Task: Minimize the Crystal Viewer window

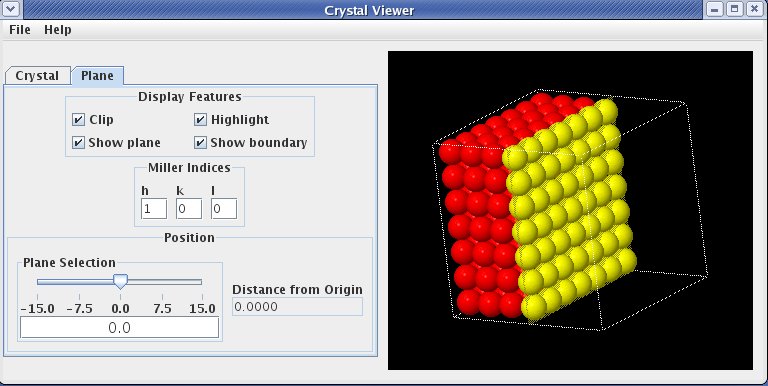Action: click(716, 9)
